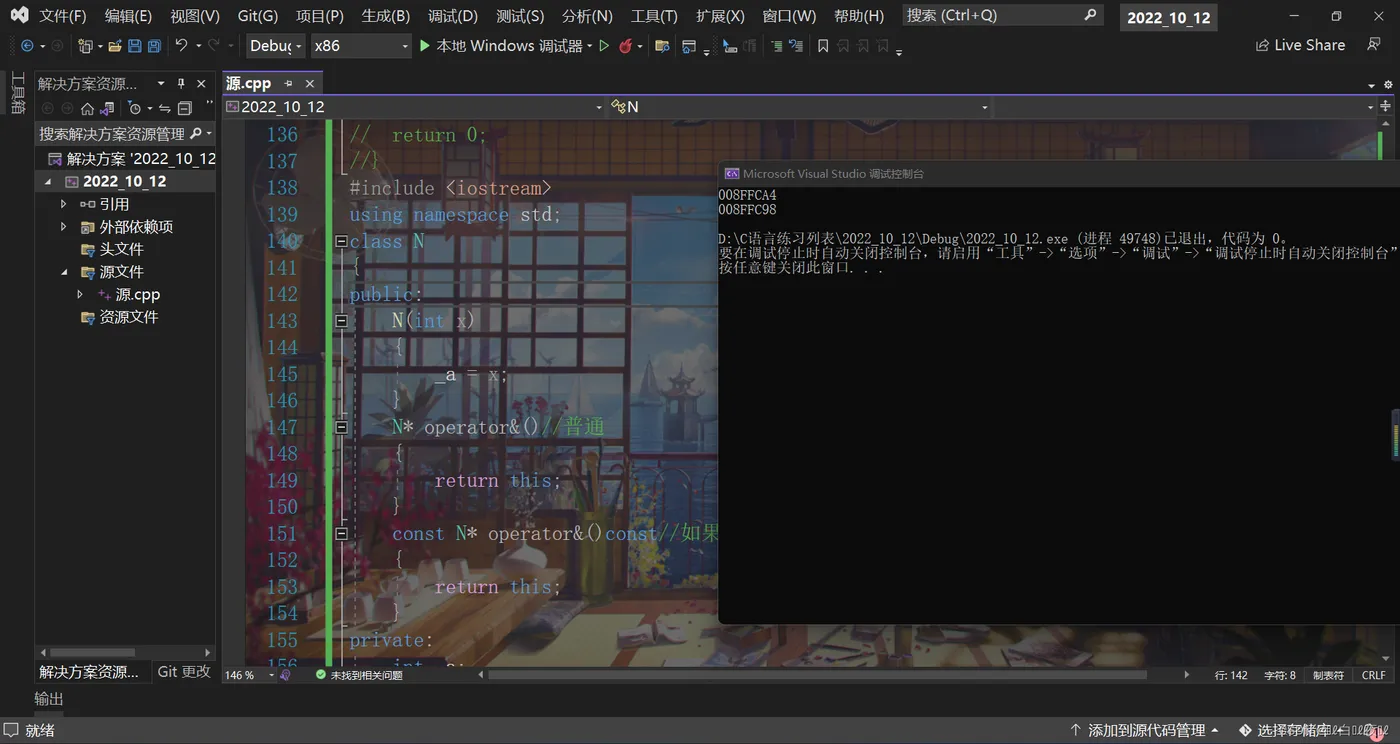Viewport: 1400px width, 744px height.
Task: Click the Live Share icon button
Action: pos(1300,45)
